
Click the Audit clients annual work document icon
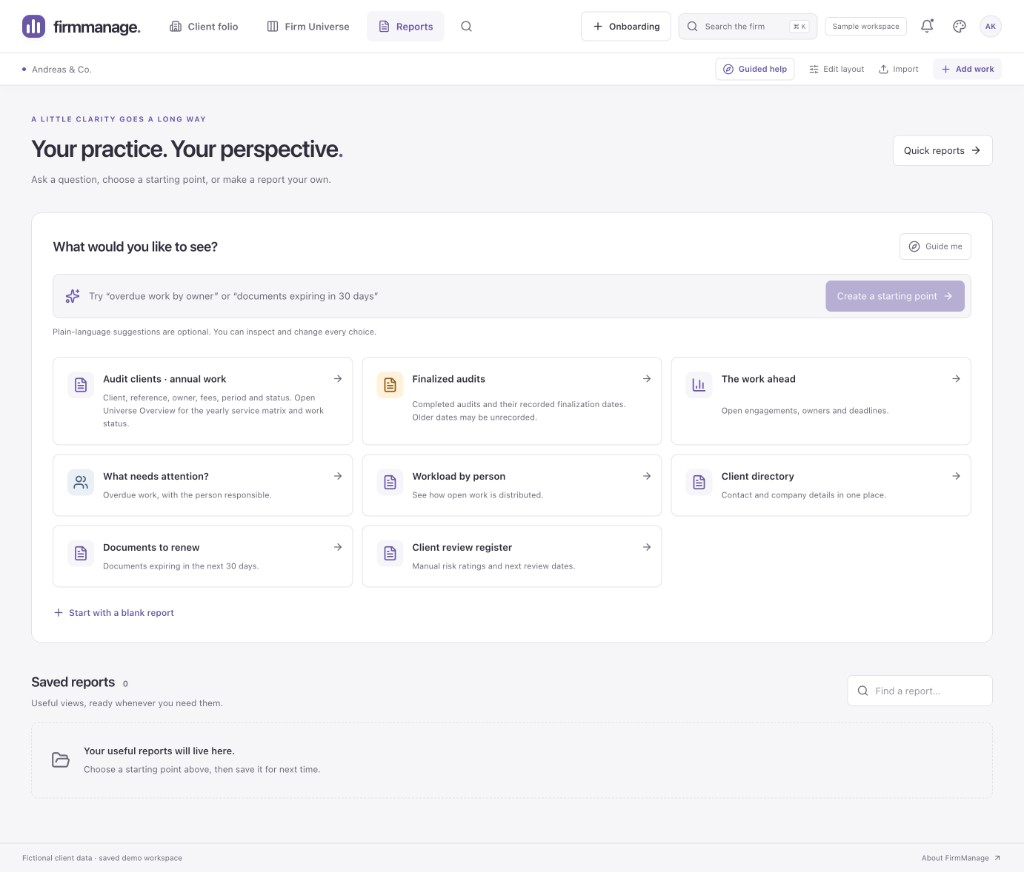80,385
